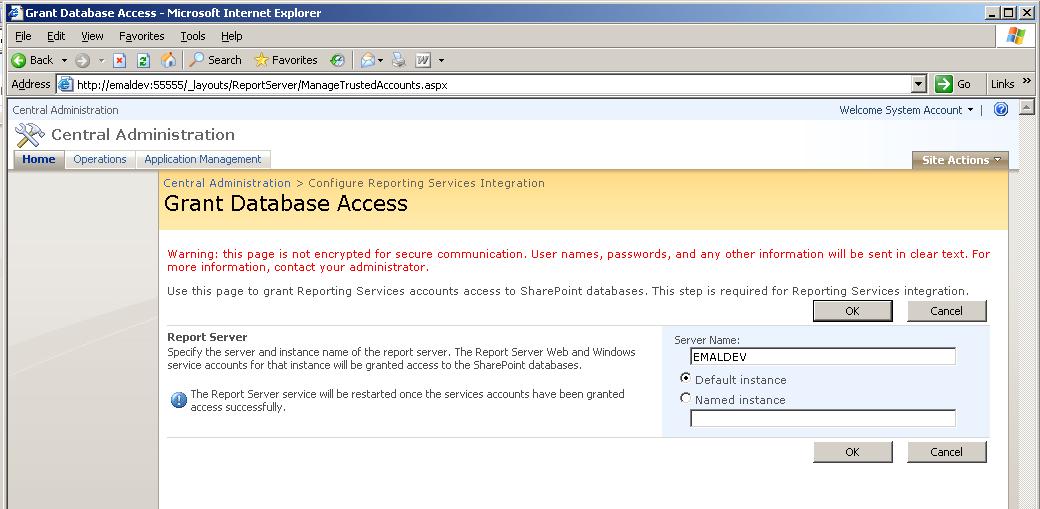Click the Central Administration top-left link
The height and width of the screenshot is (509, 1040).
tap(65, 110)
